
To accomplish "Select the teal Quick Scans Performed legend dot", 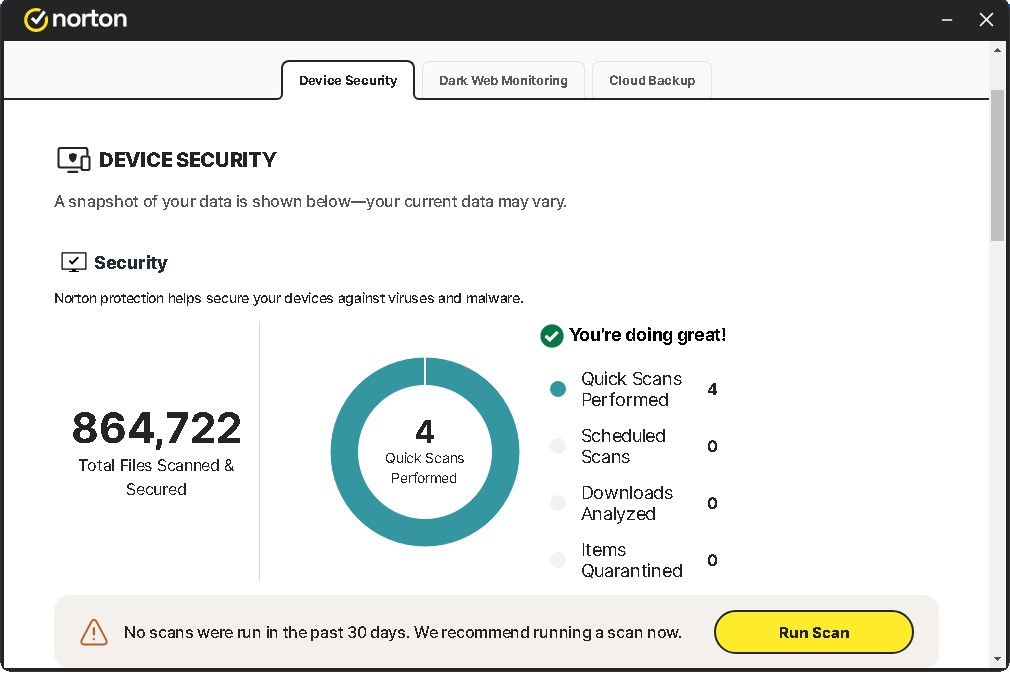I will coord(558,389).
